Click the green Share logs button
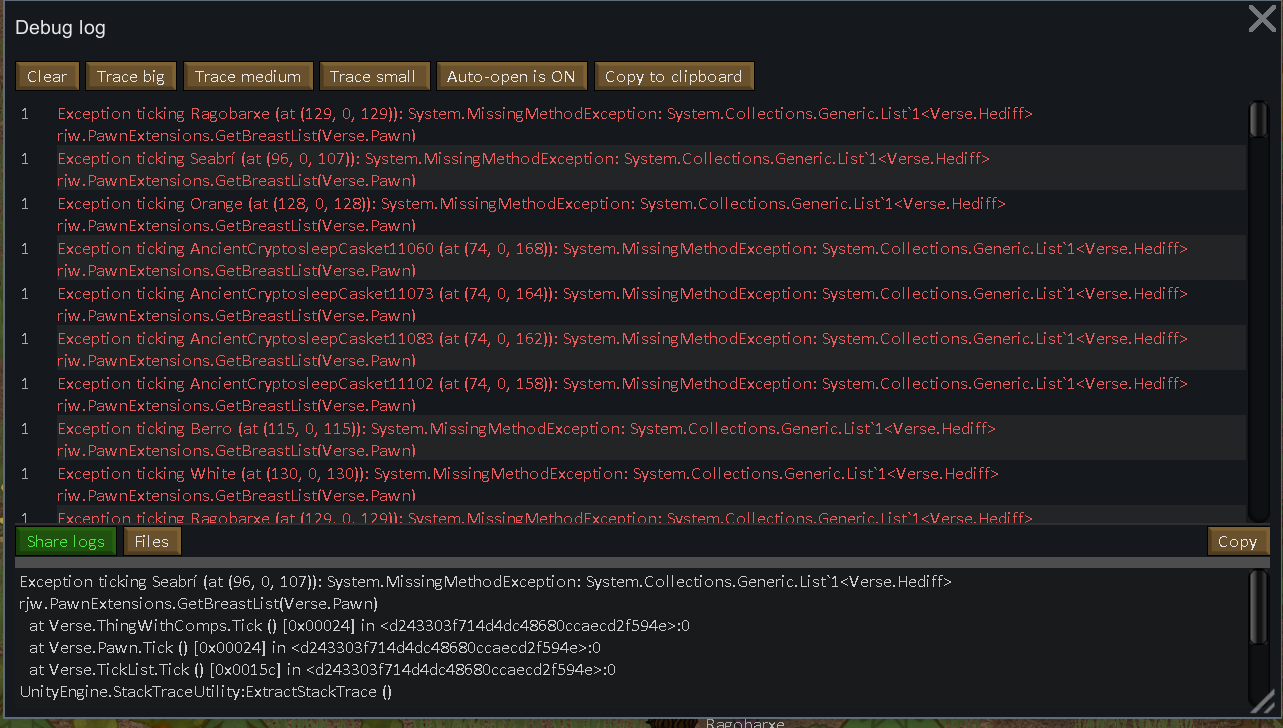 66,541
